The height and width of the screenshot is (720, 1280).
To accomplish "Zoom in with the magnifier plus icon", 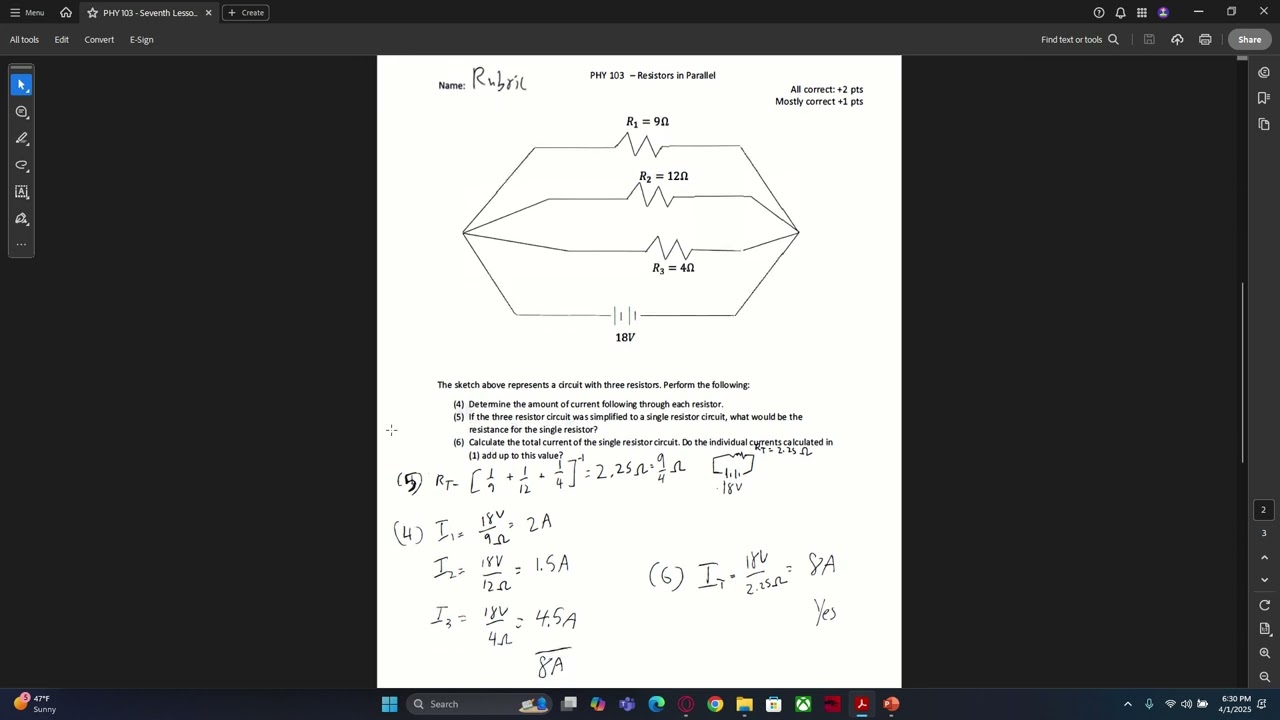I will click(x=1264, y=653).
